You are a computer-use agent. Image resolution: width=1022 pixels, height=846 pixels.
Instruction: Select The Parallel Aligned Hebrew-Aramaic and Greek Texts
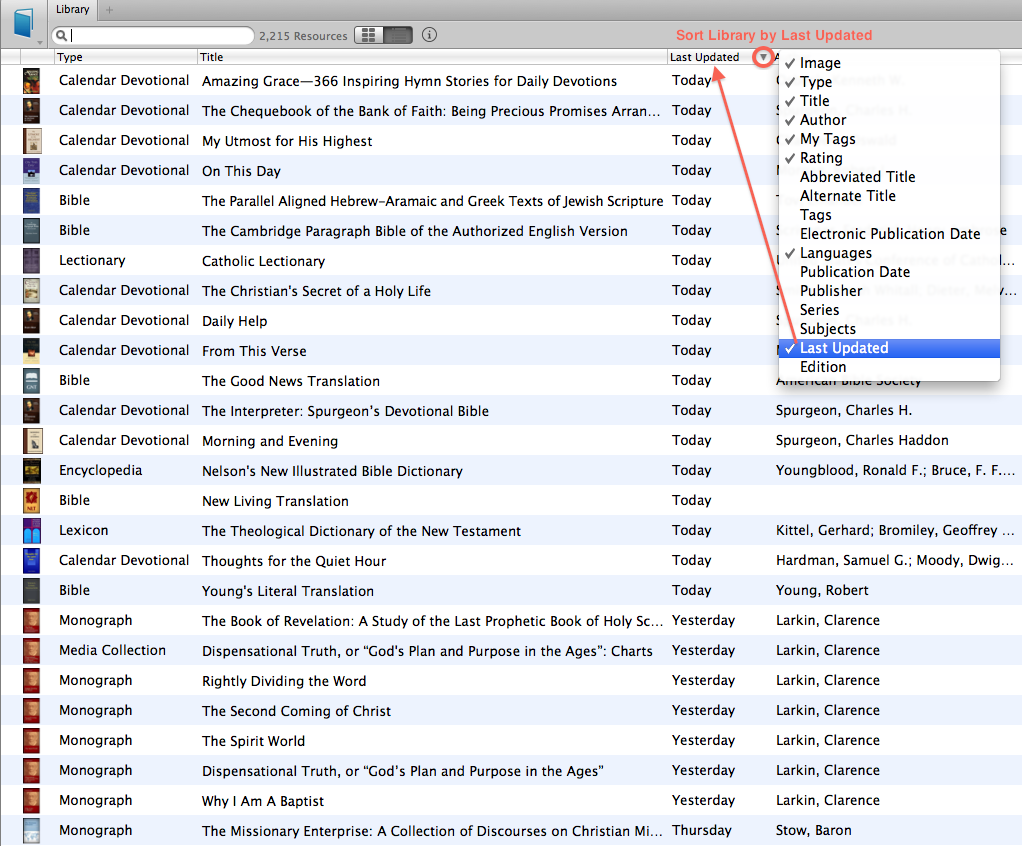tap(432, 201)
